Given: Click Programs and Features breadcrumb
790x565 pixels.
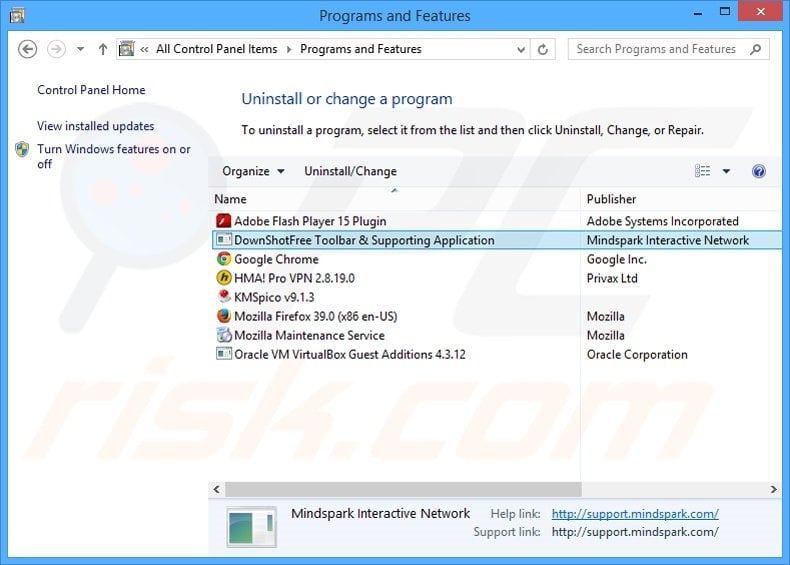Looking at the screenshot, I should point(361,49).
